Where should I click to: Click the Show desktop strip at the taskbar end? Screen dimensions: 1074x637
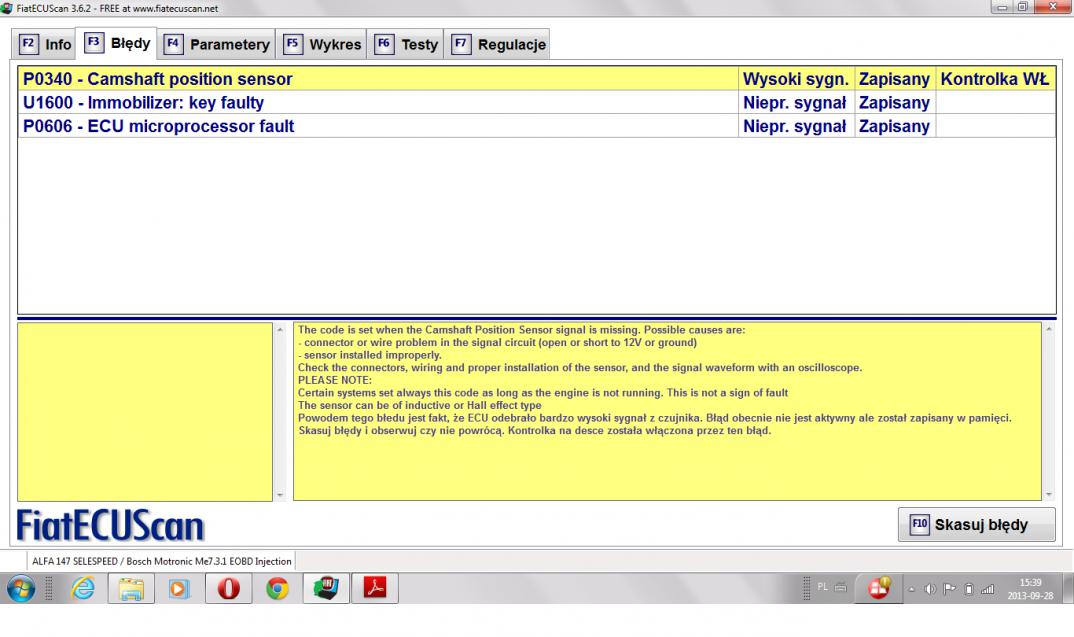tap(1069, 588)
